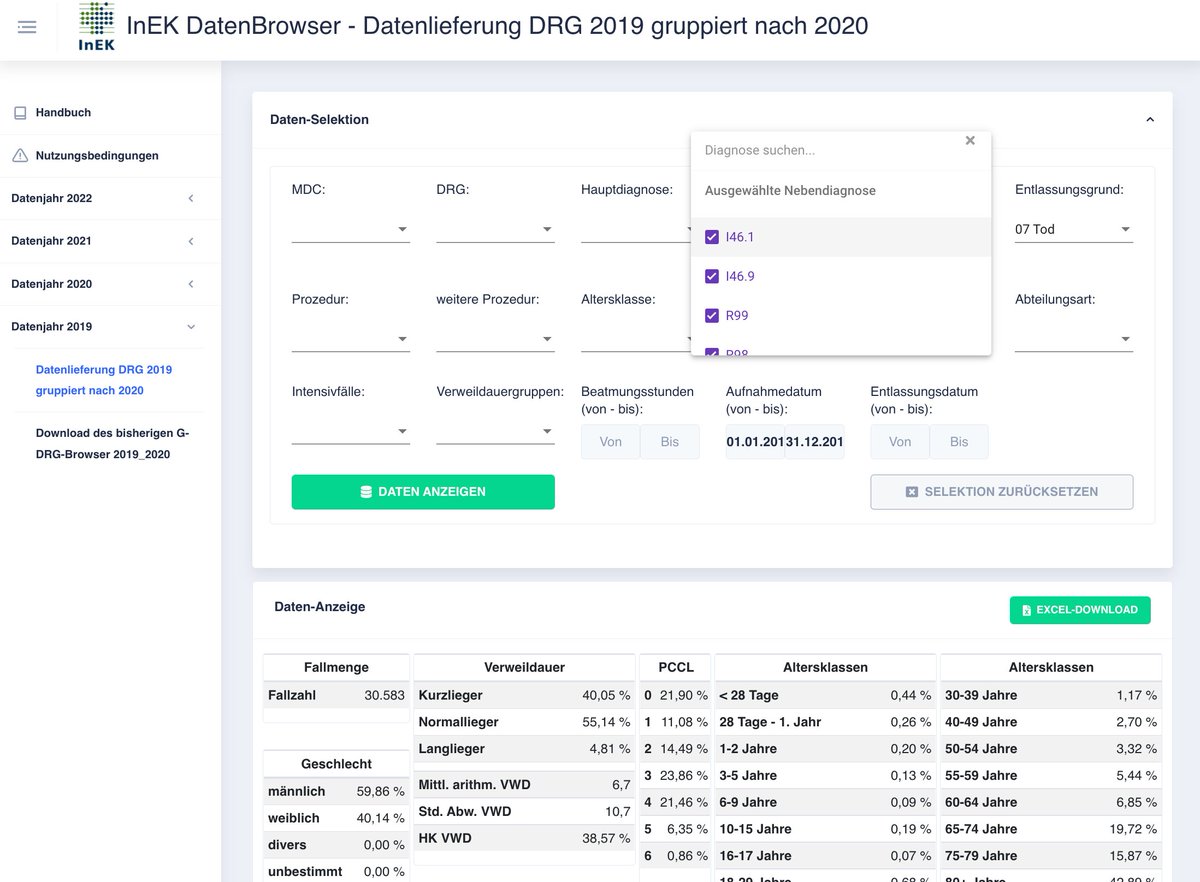Click the Entlassungsdatum Bis field
This screenshot has width=1200, height=882.
(959, 442)
